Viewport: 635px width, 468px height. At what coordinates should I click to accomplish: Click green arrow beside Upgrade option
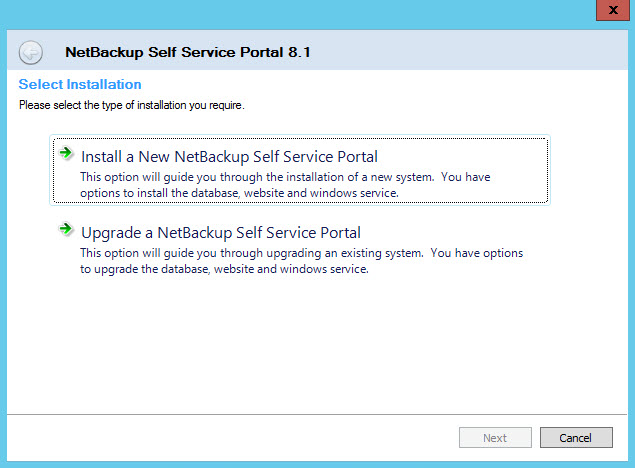(66, 230)
